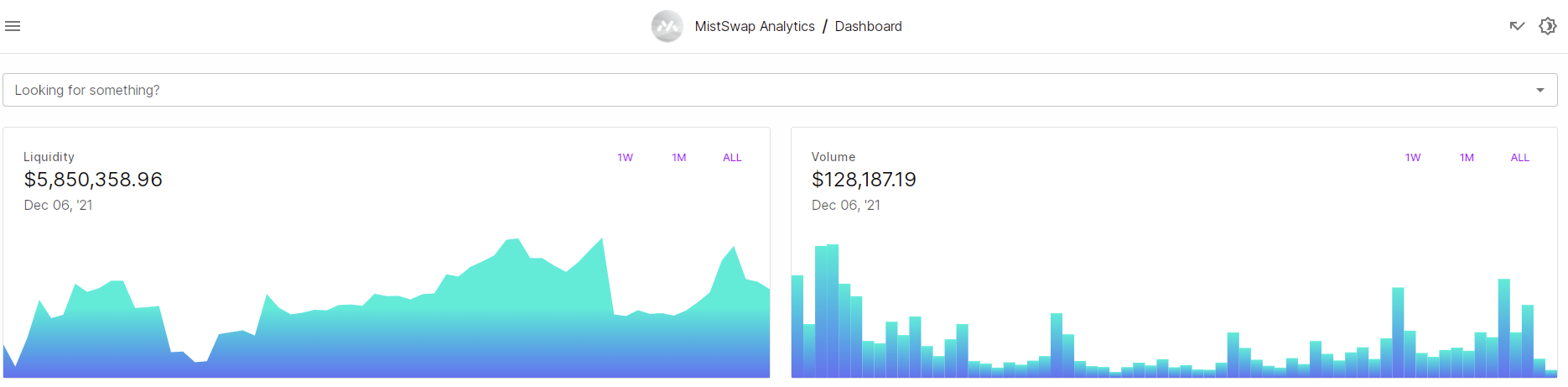Expand the search dropdown arrow
The height and width of the screenshot is (387, 1568).
click(x=1540, y=90)
